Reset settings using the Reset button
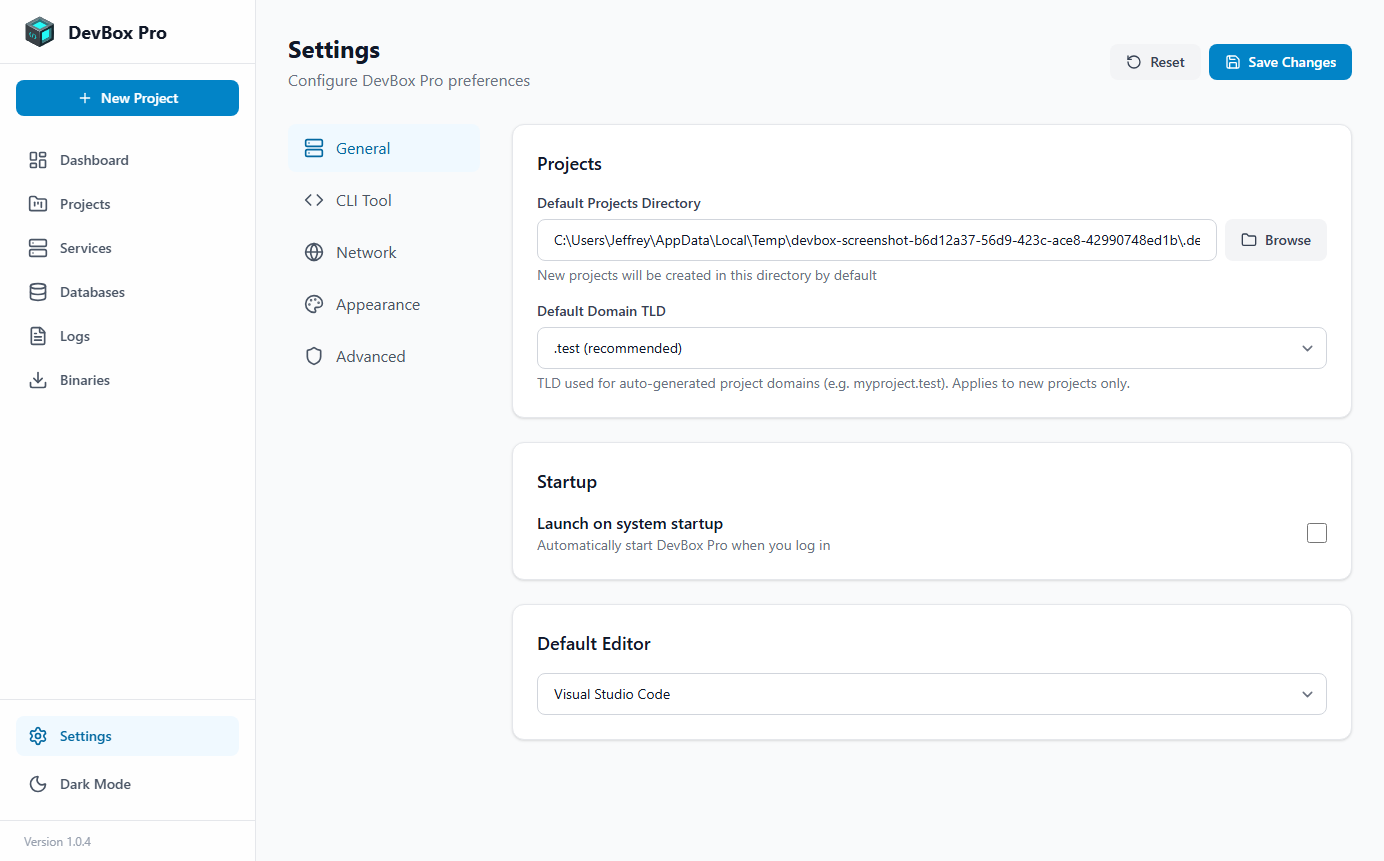 click(x=1155, y=62)
